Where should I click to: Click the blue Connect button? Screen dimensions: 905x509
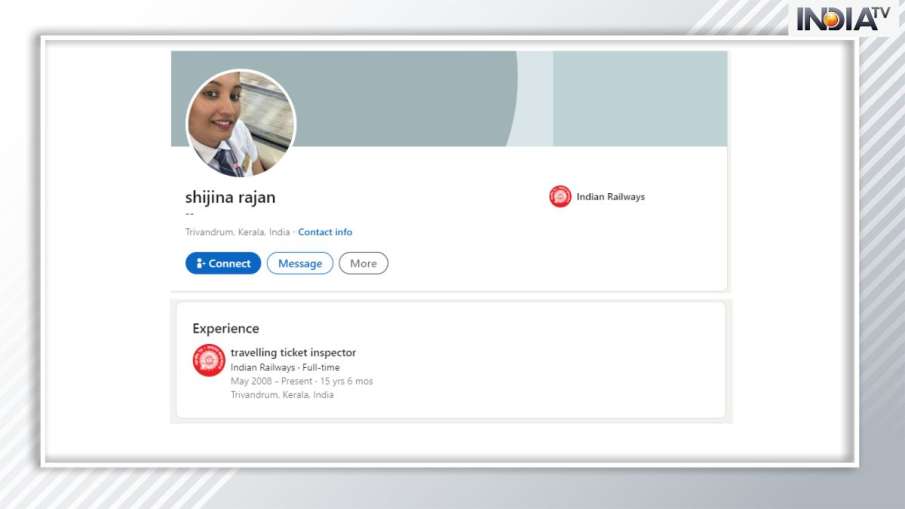[223, 263]
